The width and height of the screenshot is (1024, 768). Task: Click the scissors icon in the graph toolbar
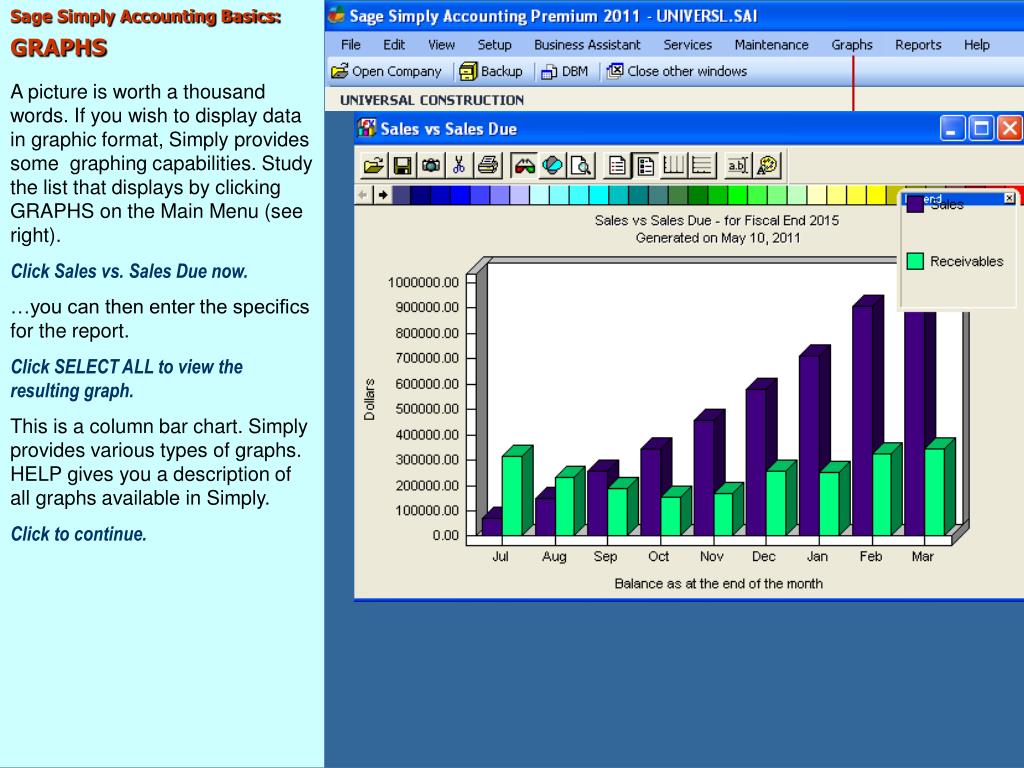(458, 165)
